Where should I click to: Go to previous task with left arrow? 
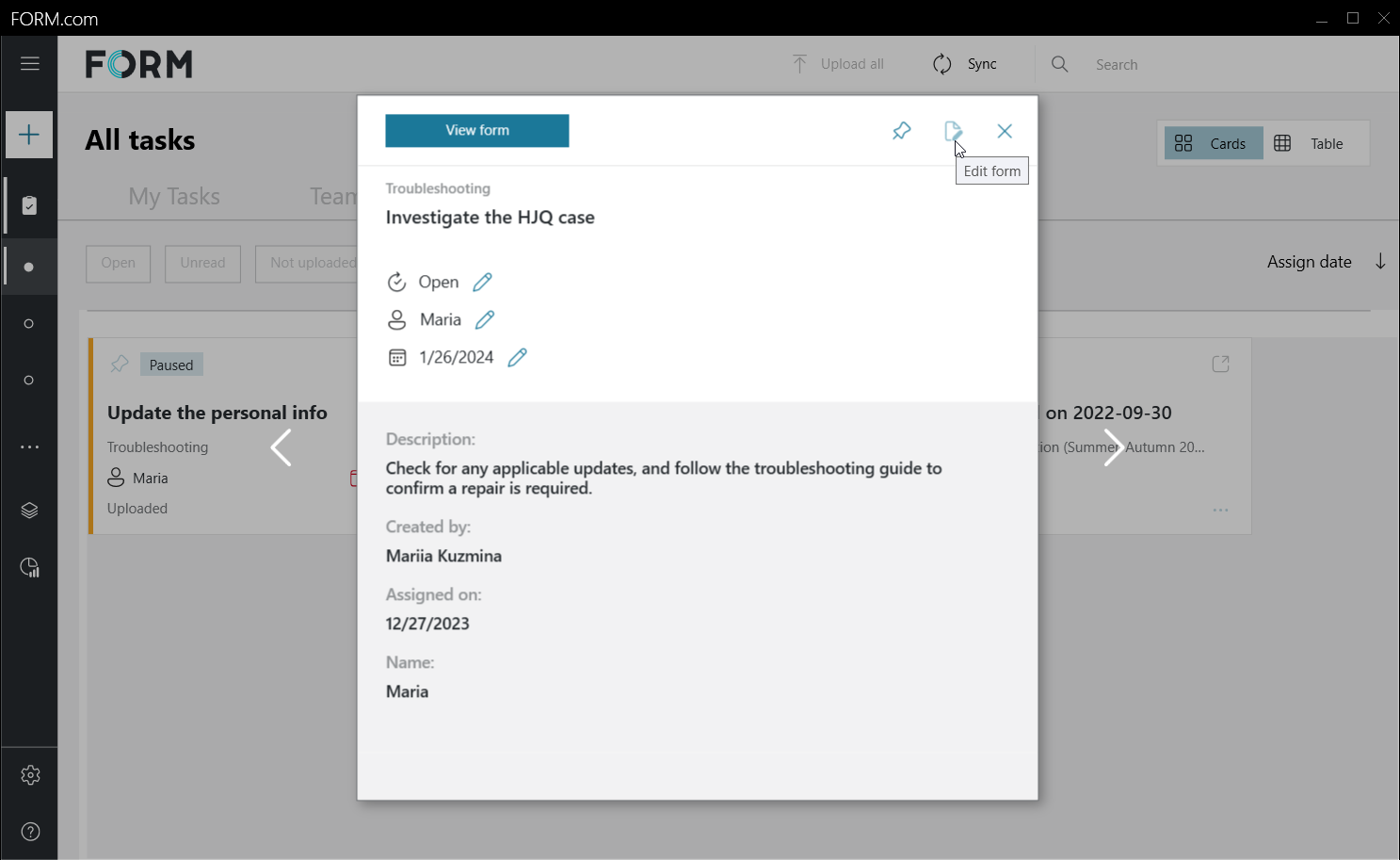point(281,447)
